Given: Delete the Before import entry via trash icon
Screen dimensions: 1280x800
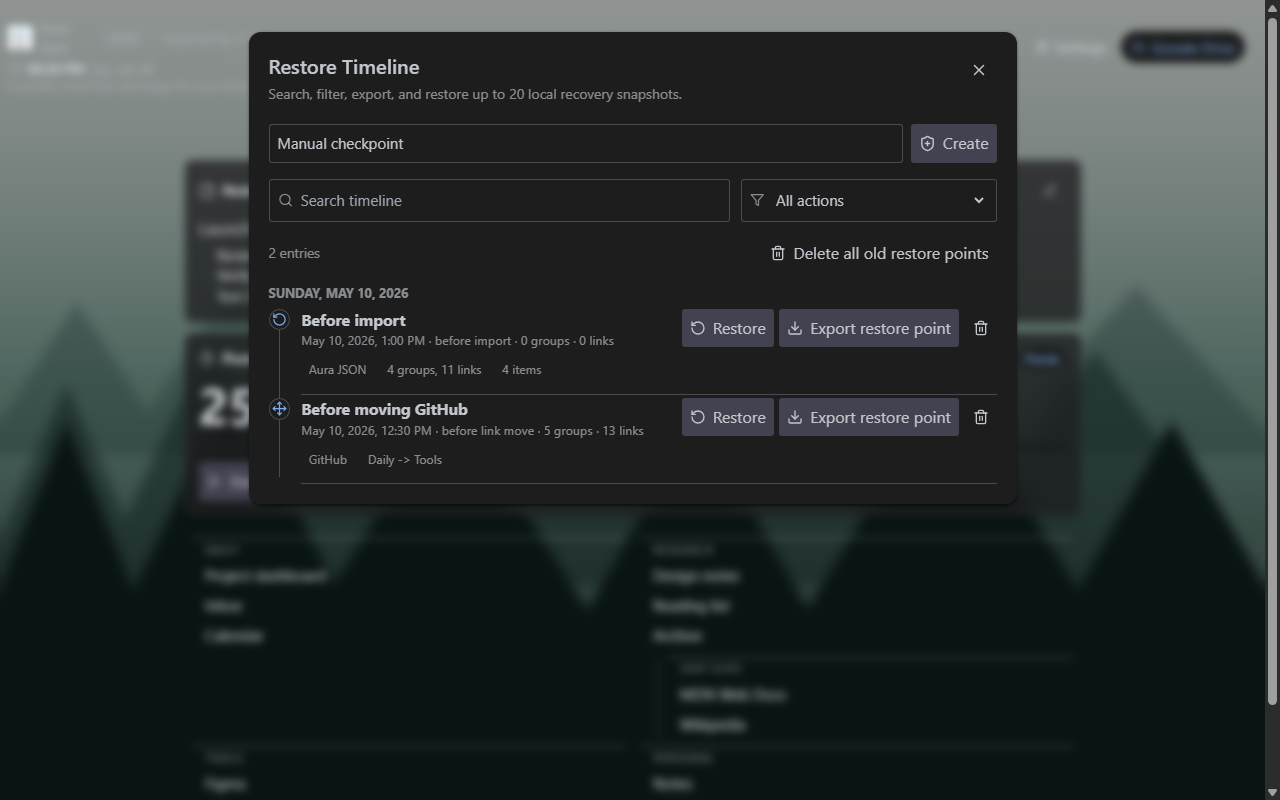Looking at the screenshot, I should (981, 328).
